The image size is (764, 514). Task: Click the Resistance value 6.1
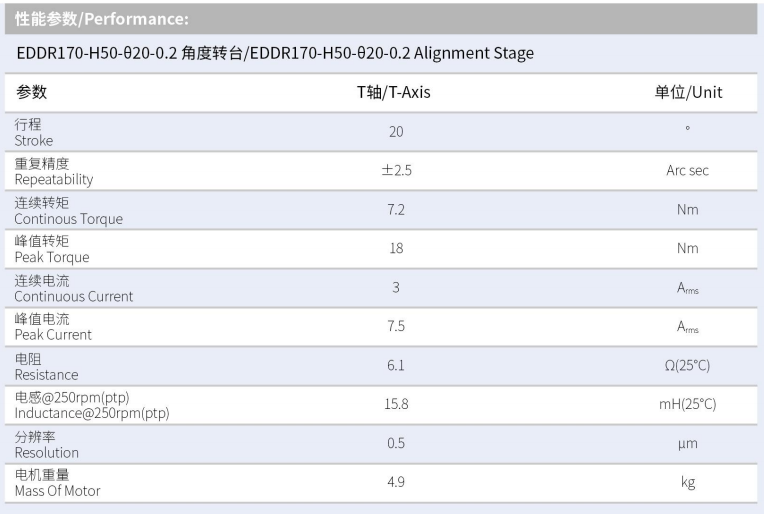tap(395, 366)
